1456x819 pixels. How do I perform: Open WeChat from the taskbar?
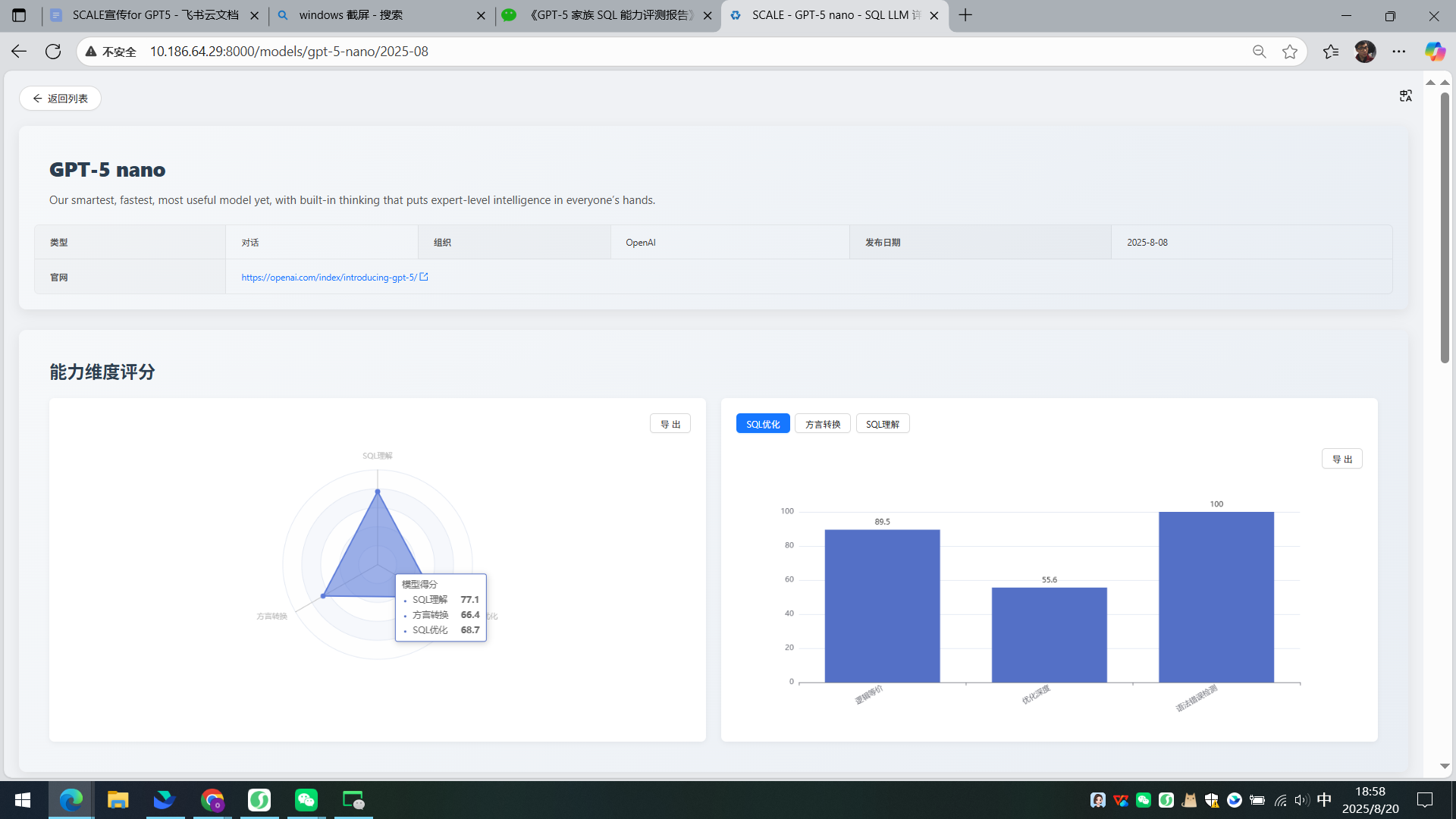tap(306, 800)
